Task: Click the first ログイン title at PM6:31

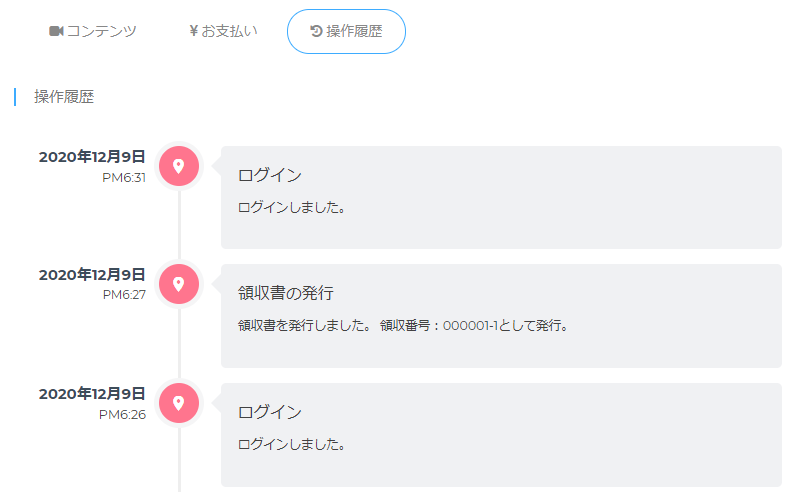Action: tap(270, 175)
